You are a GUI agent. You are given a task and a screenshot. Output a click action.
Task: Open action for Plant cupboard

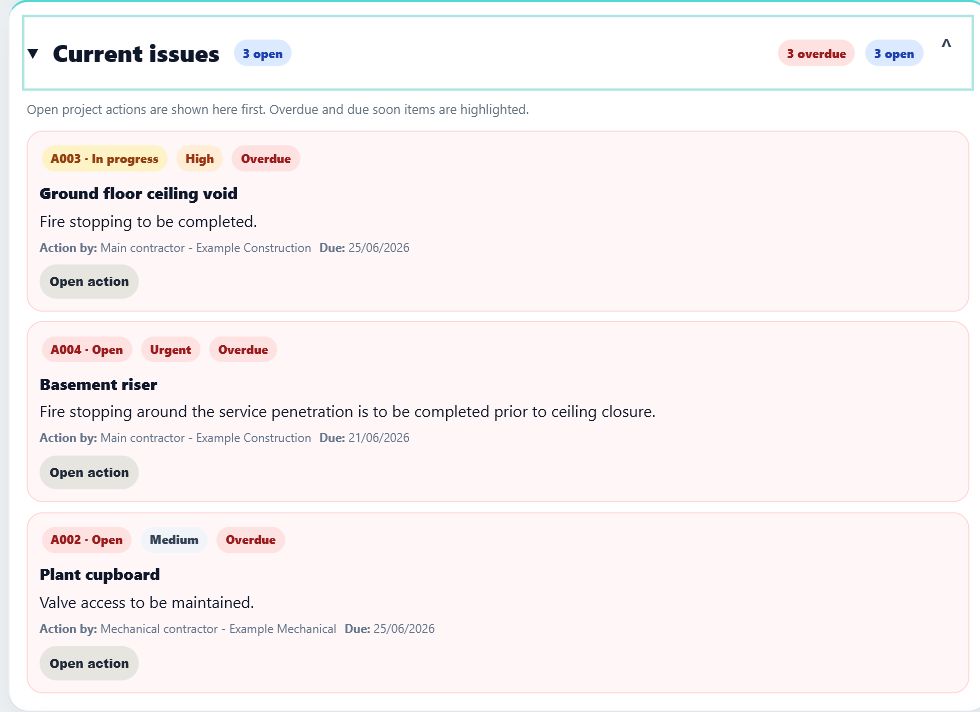(89, 663)
